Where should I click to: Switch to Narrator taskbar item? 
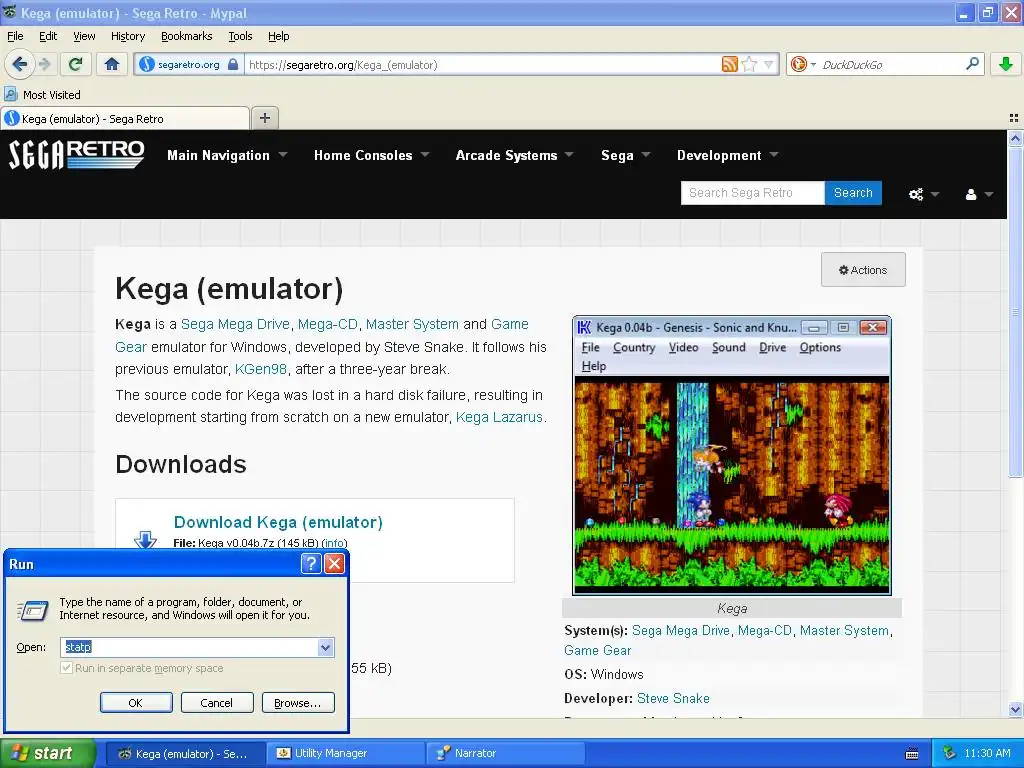point(506,753)
